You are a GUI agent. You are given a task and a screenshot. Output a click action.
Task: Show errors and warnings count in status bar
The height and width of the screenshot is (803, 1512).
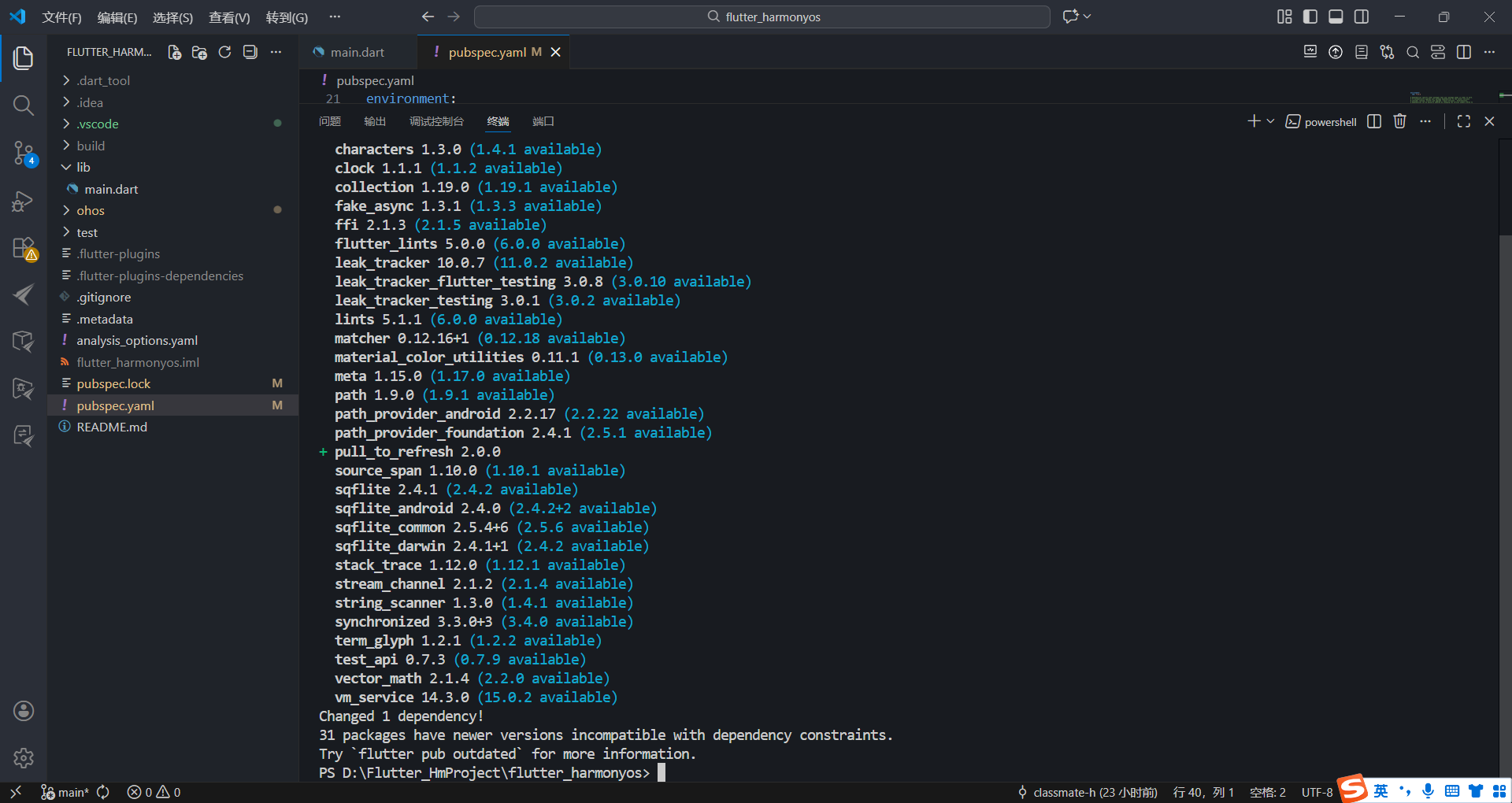[x=154, y=792]
